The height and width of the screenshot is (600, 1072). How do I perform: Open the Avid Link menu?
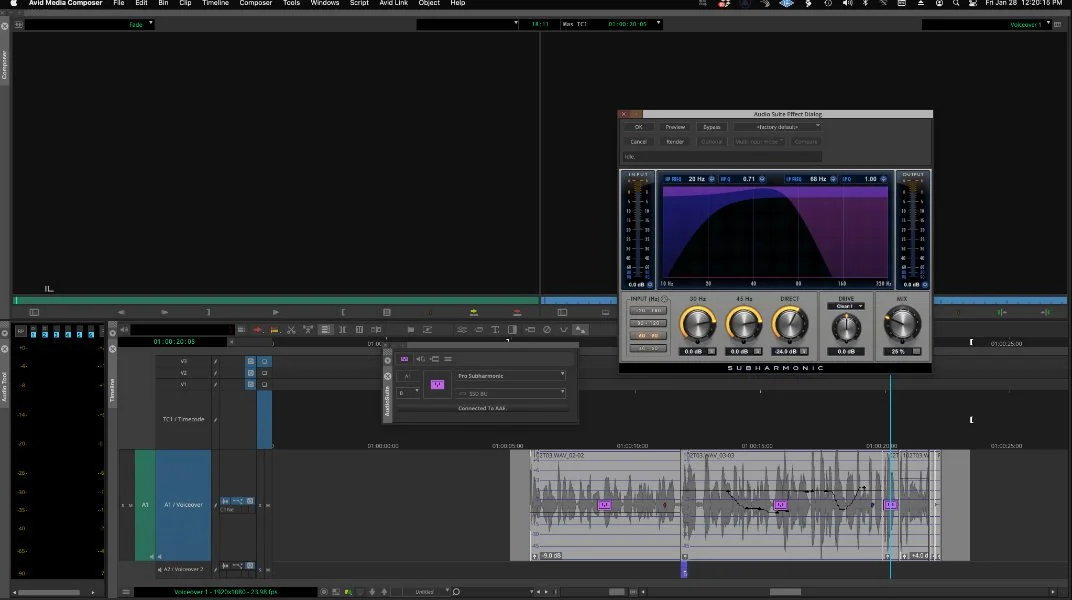point(394,3)
